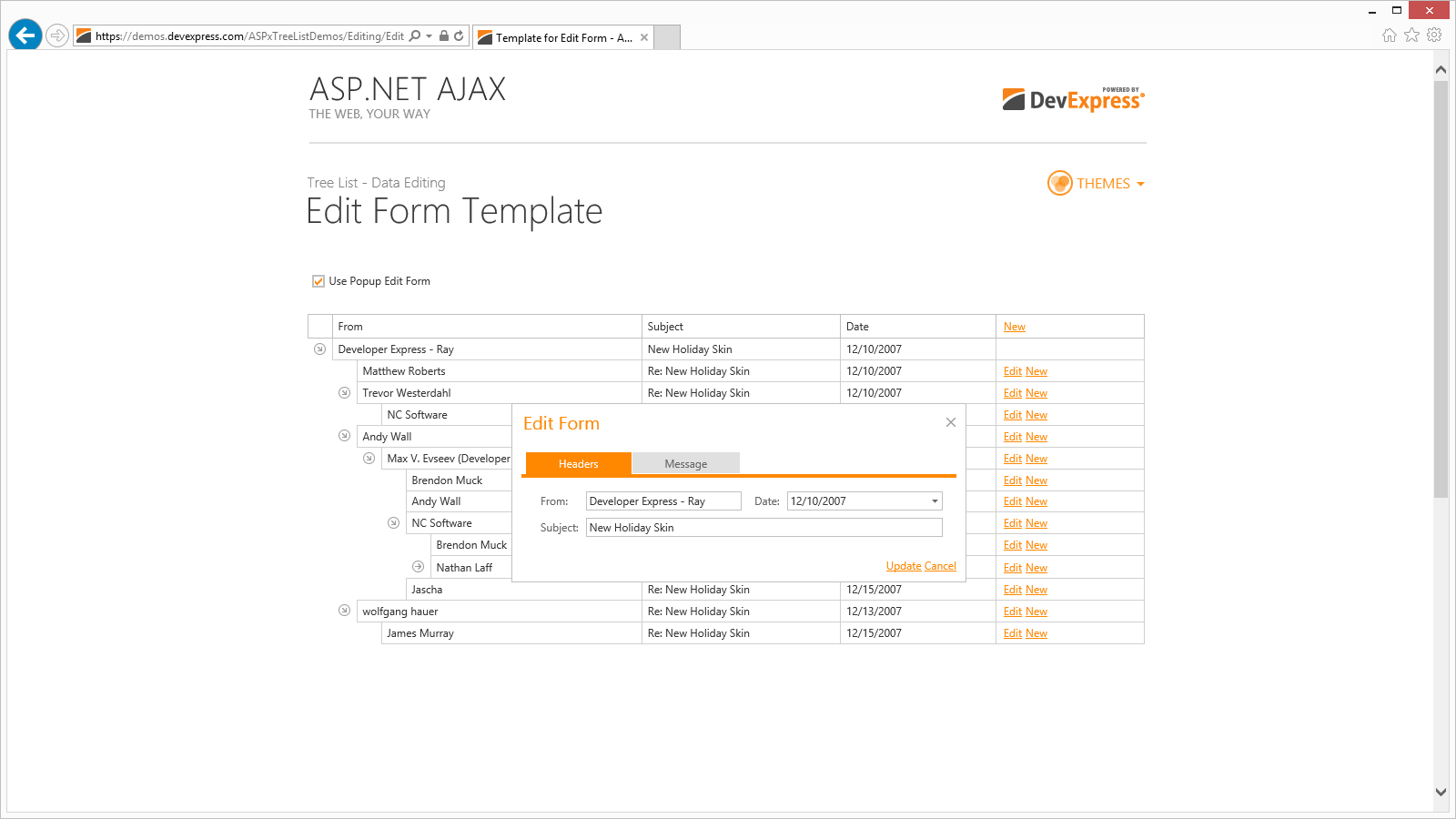Click the From input field
Image resolution: width=1456 pixels, height=819 pixels.
pos(663,501)
